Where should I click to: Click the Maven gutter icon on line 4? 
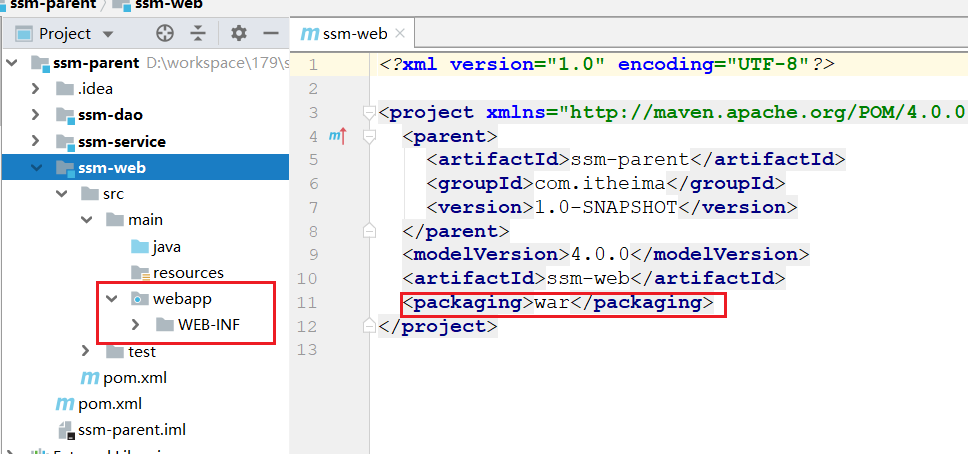[x=336, y=135]
